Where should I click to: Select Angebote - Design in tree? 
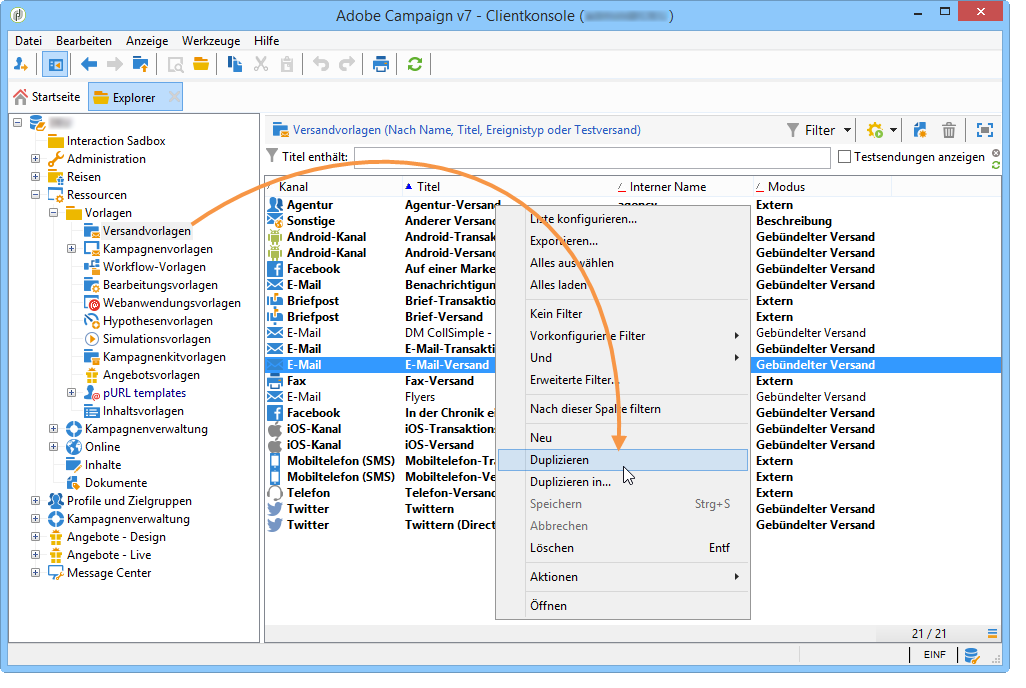pyautogui.click(x=116, y=537)
